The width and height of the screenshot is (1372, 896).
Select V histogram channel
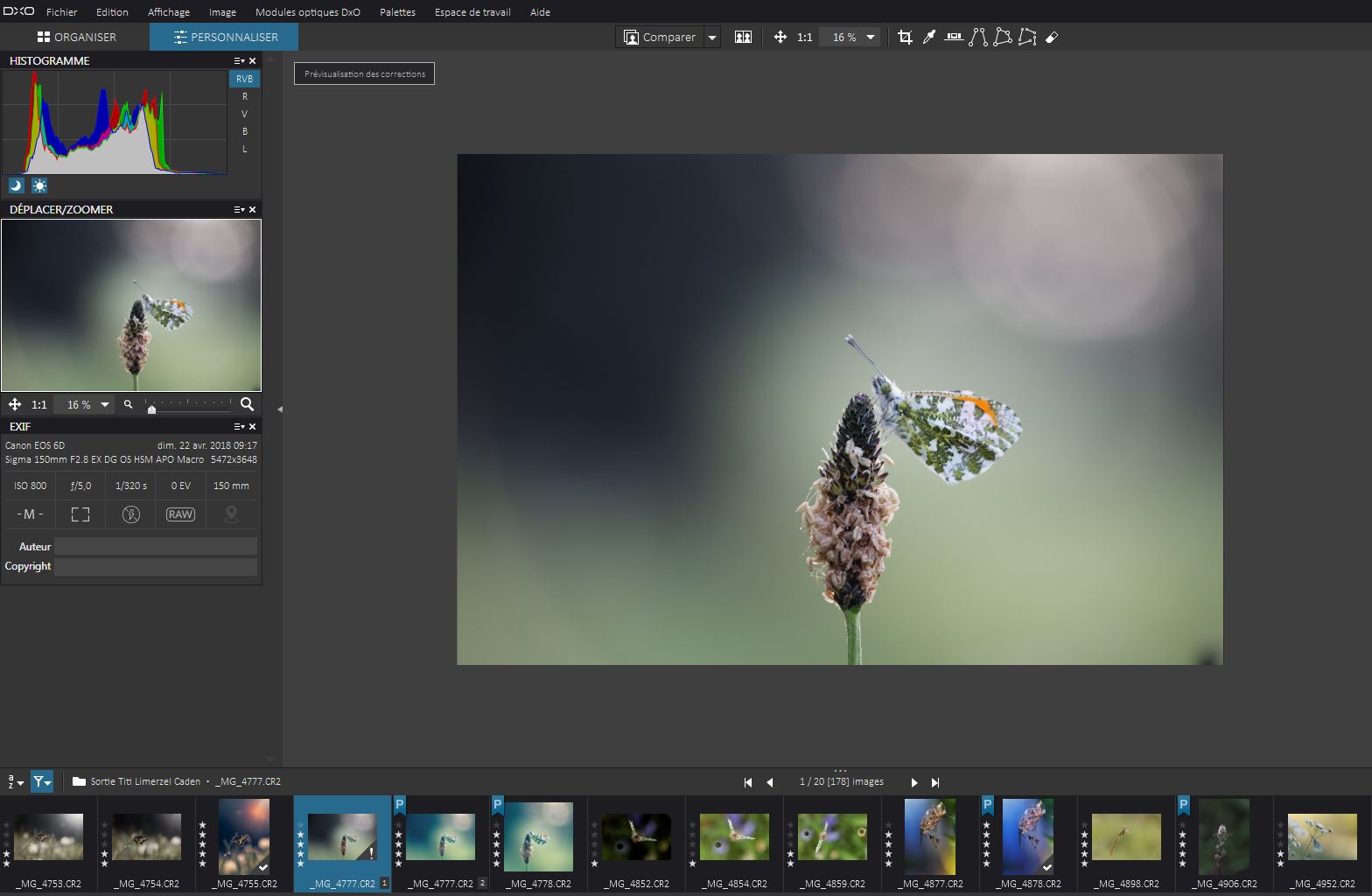click(x=244, y=114)
